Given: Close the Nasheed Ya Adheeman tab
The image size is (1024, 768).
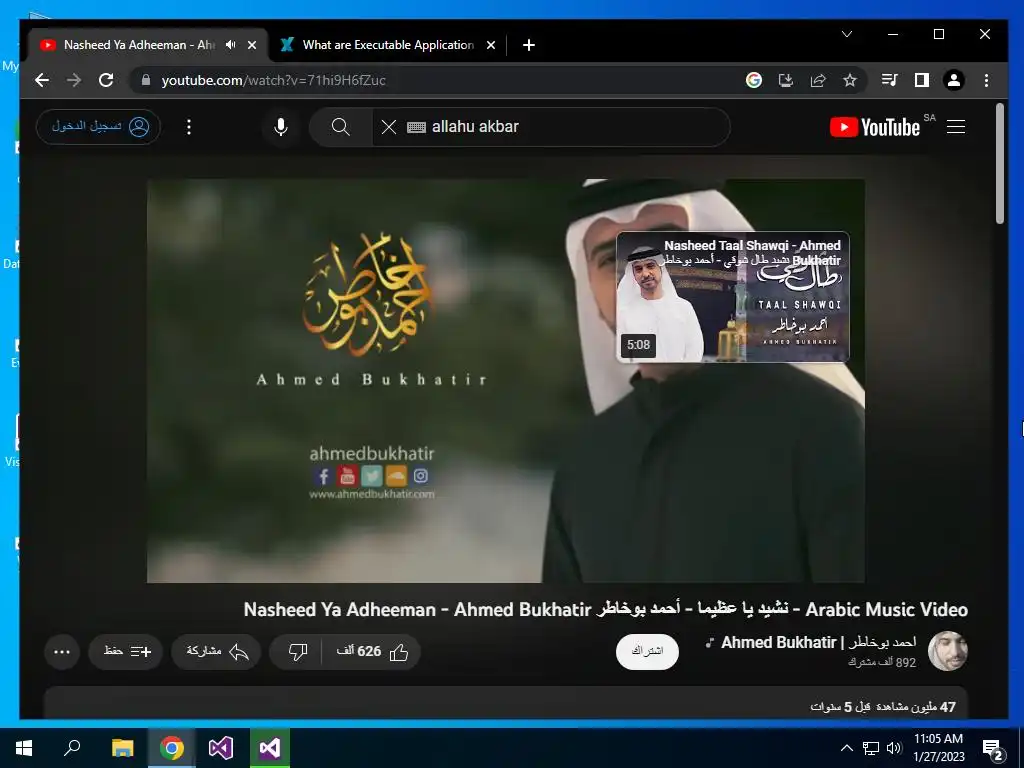Looking at the screenshot, I should click(x=252, y=45).
